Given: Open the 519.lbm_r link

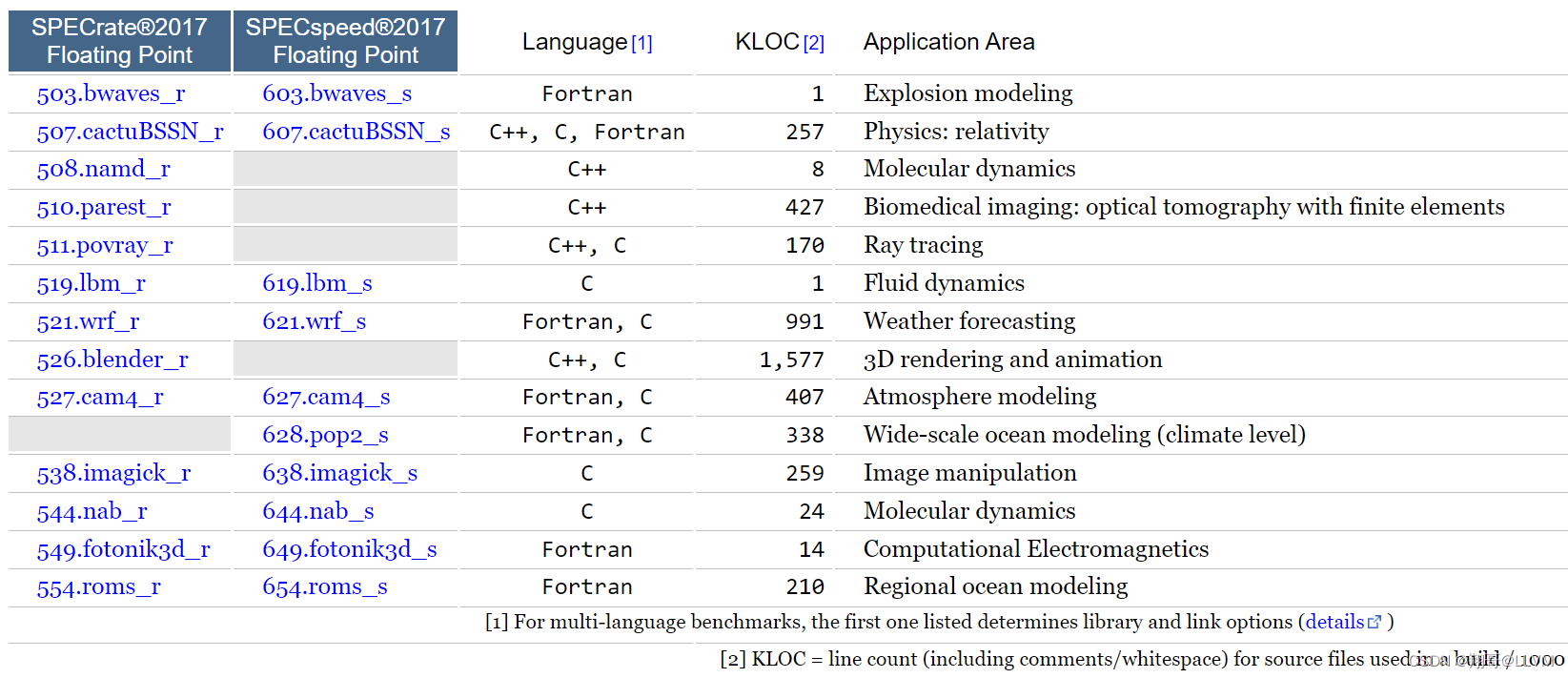Looking at the screenshot, I should pos(91,283).
